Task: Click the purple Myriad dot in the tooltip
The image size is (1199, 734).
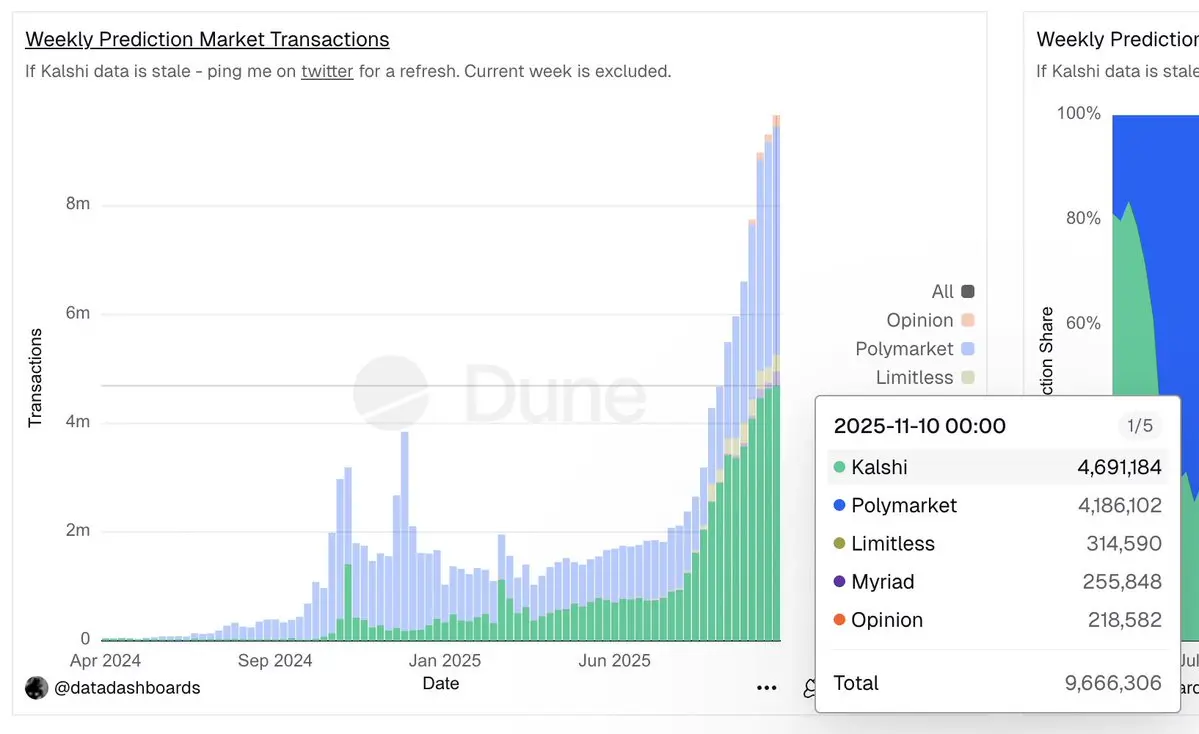Action: pos(839,582)
